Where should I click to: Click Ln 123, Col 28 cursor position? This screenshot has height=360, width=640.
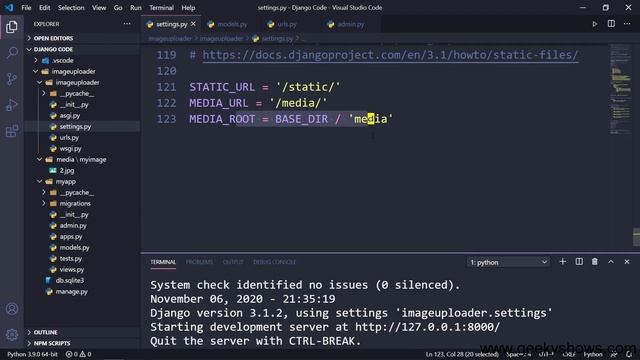coord(462,354)
